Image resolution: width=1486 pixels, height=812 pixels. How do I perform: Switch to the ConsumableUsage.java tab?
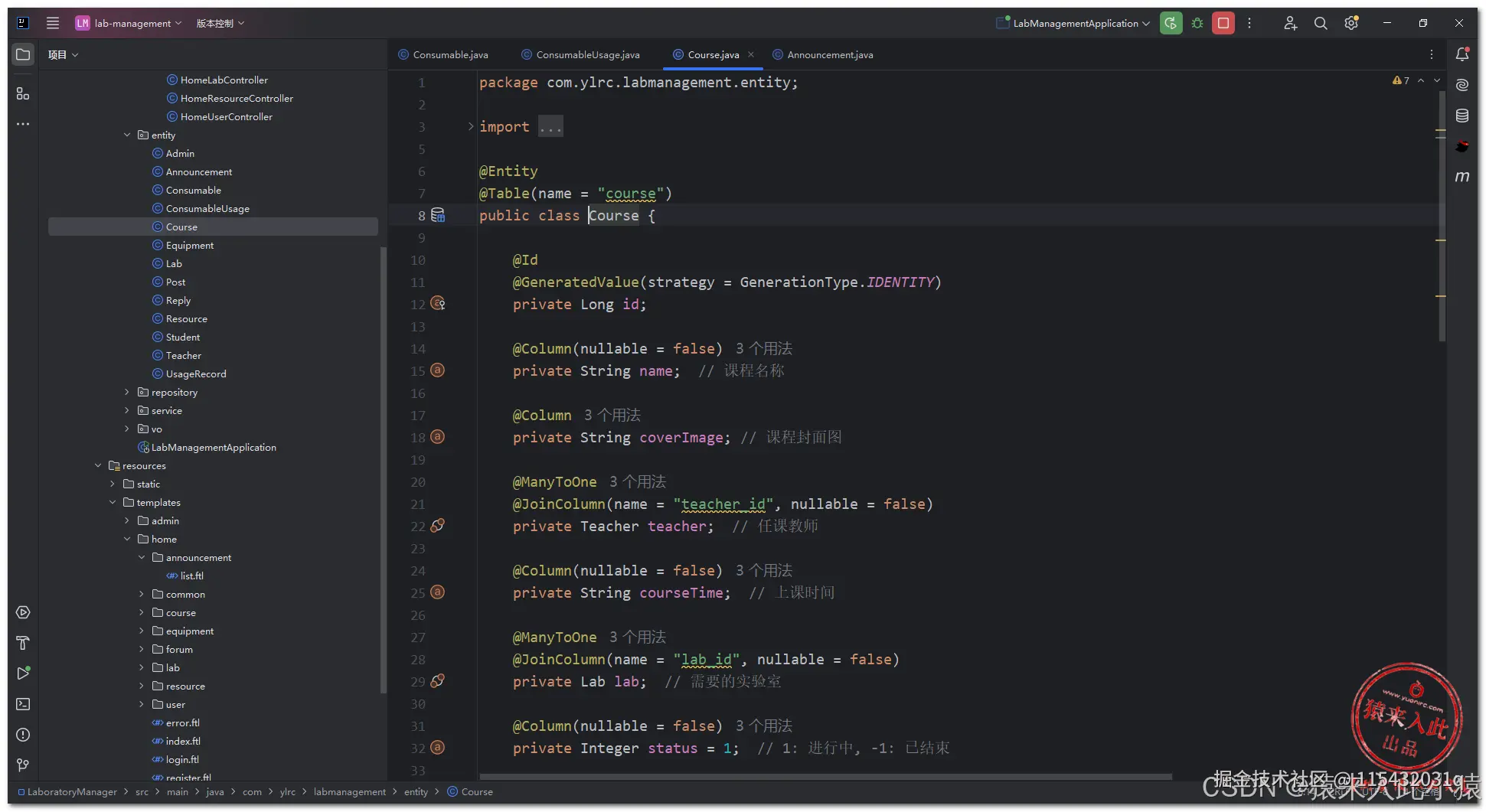580,54
